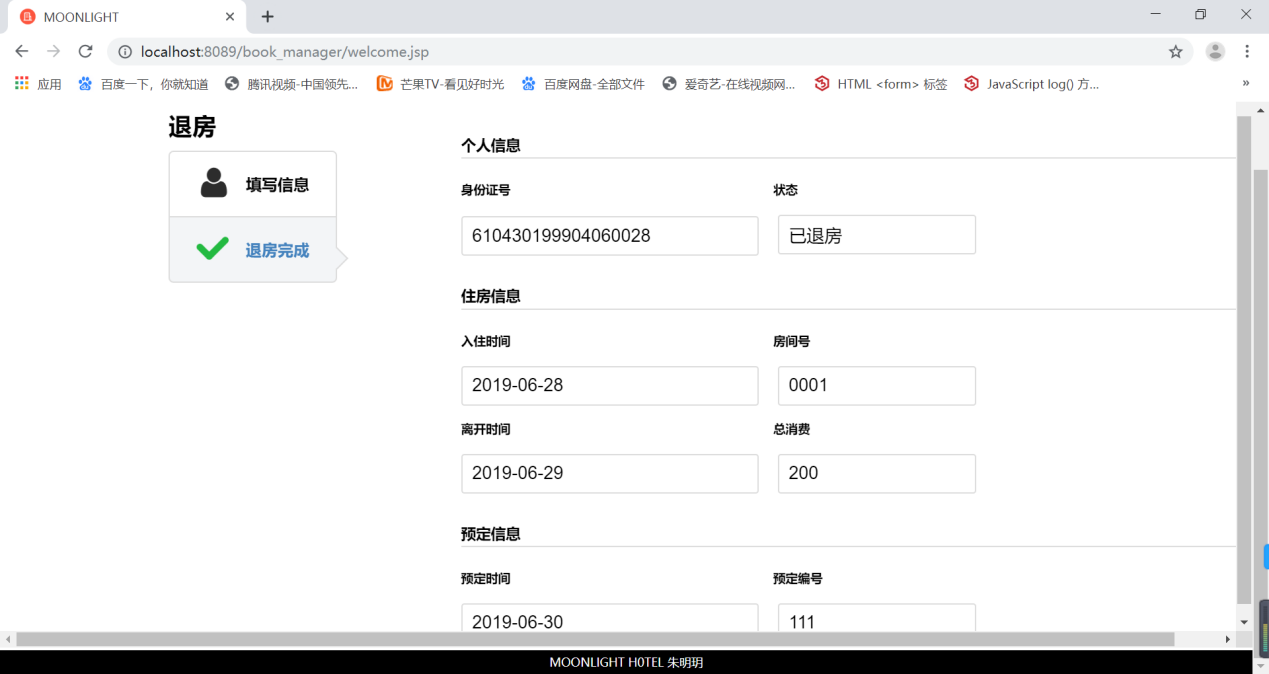Click the horizontal scroll left arrow
Viewport: 1269px width, 674px height.
8,639
